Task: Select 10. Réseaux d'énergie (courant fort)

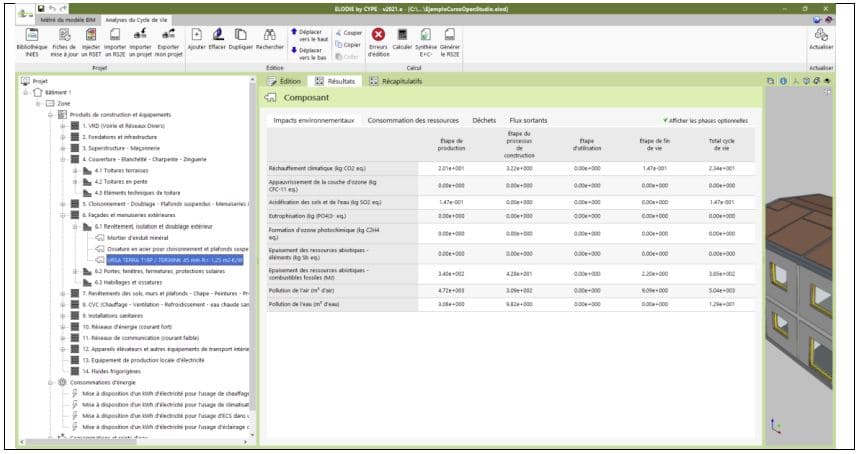Action: tap(127, 327)
